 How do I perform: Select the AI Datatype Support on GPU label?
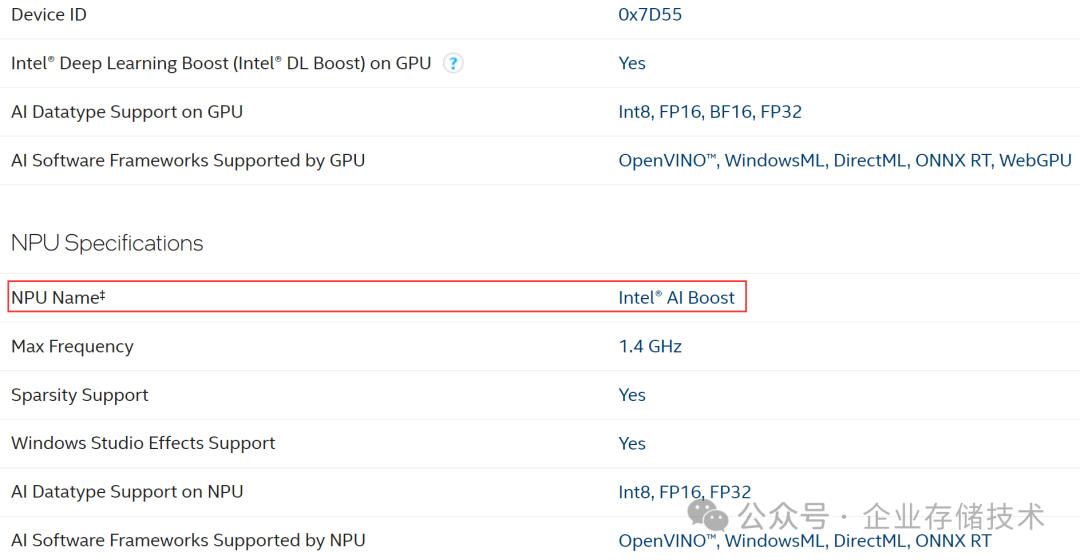127,112
